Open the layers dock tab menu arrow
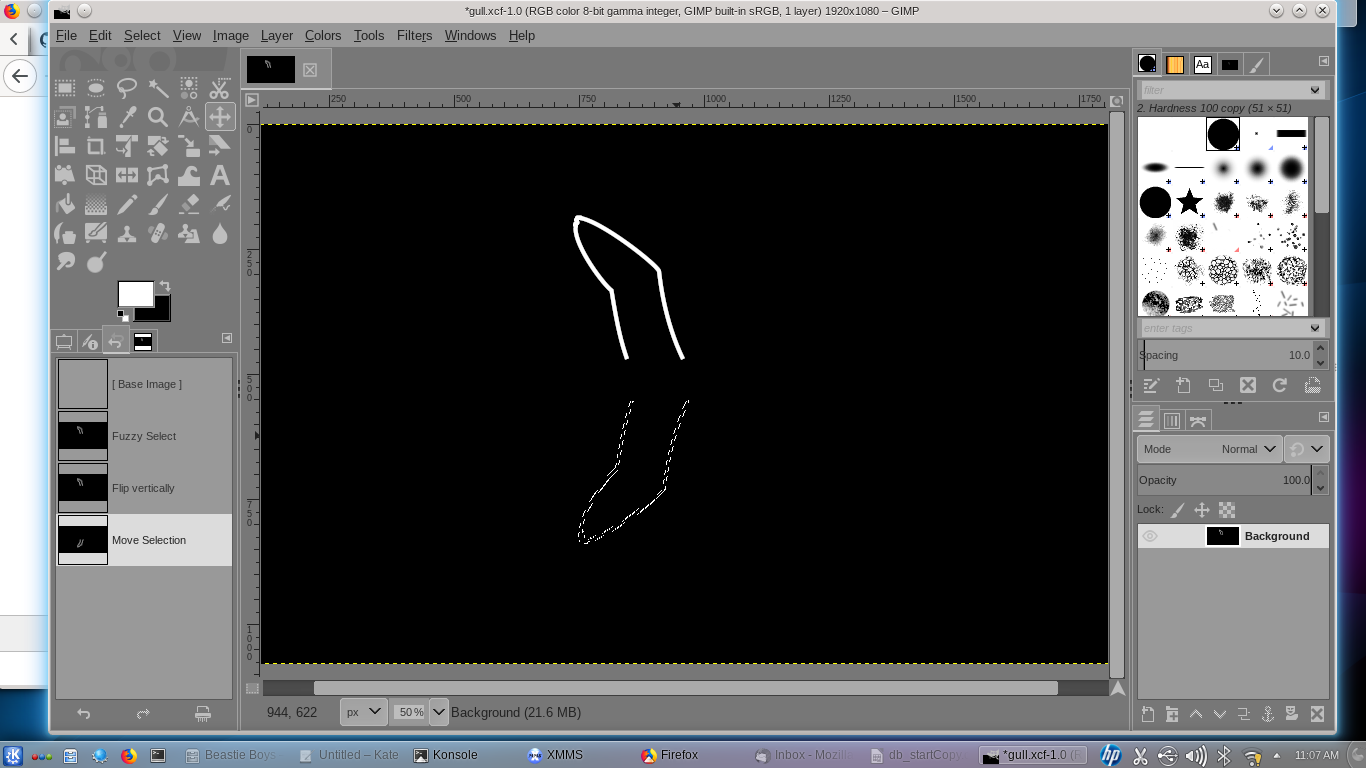Viewport: 1366px width, 768px height. 1323,417
